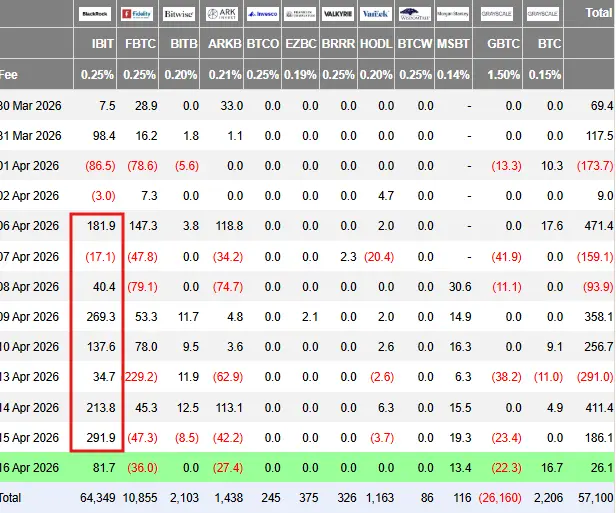Click the 81.7 value in green row
This screenshot has height=513, width=616.
coord(103,468)
